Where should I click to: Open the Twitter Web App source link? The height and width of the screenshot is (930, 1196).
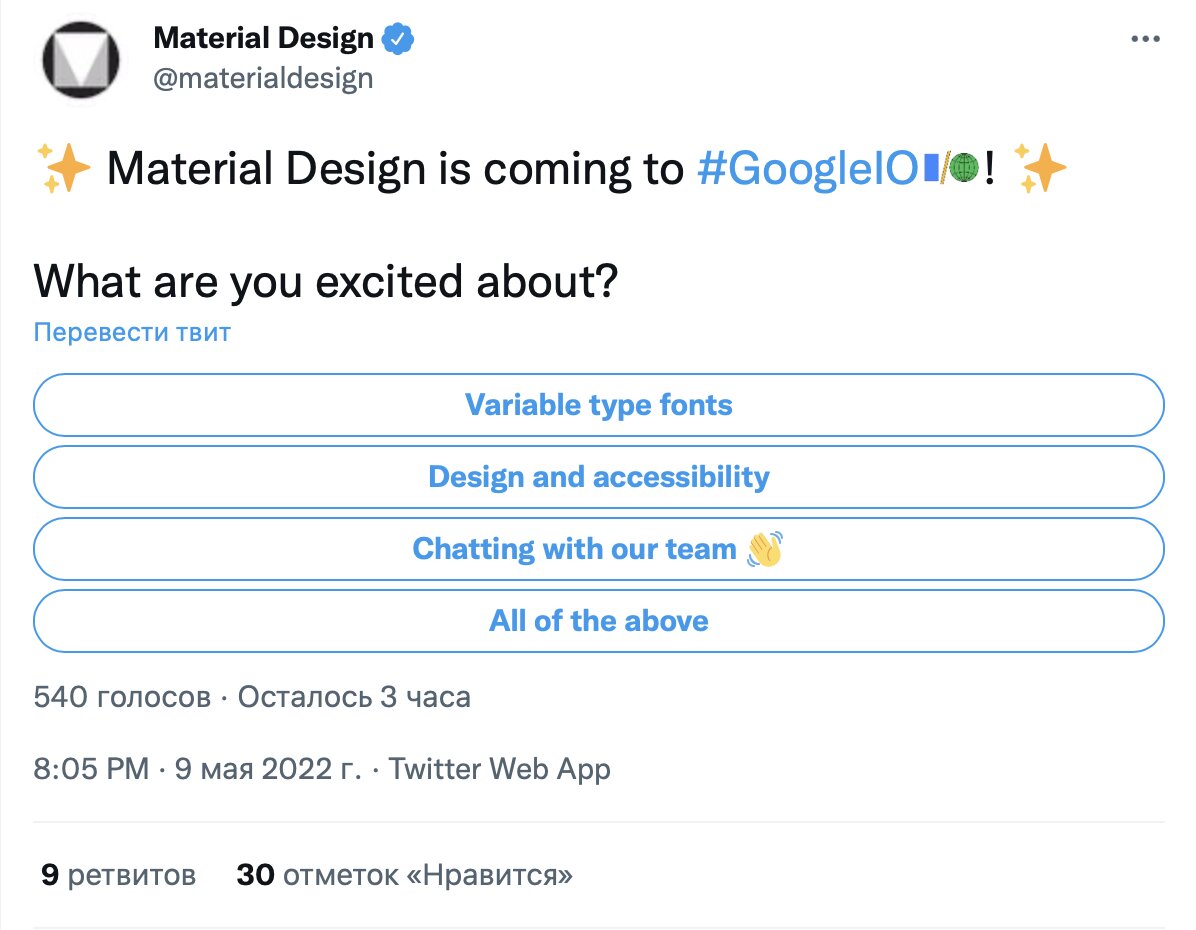[500, 769]
